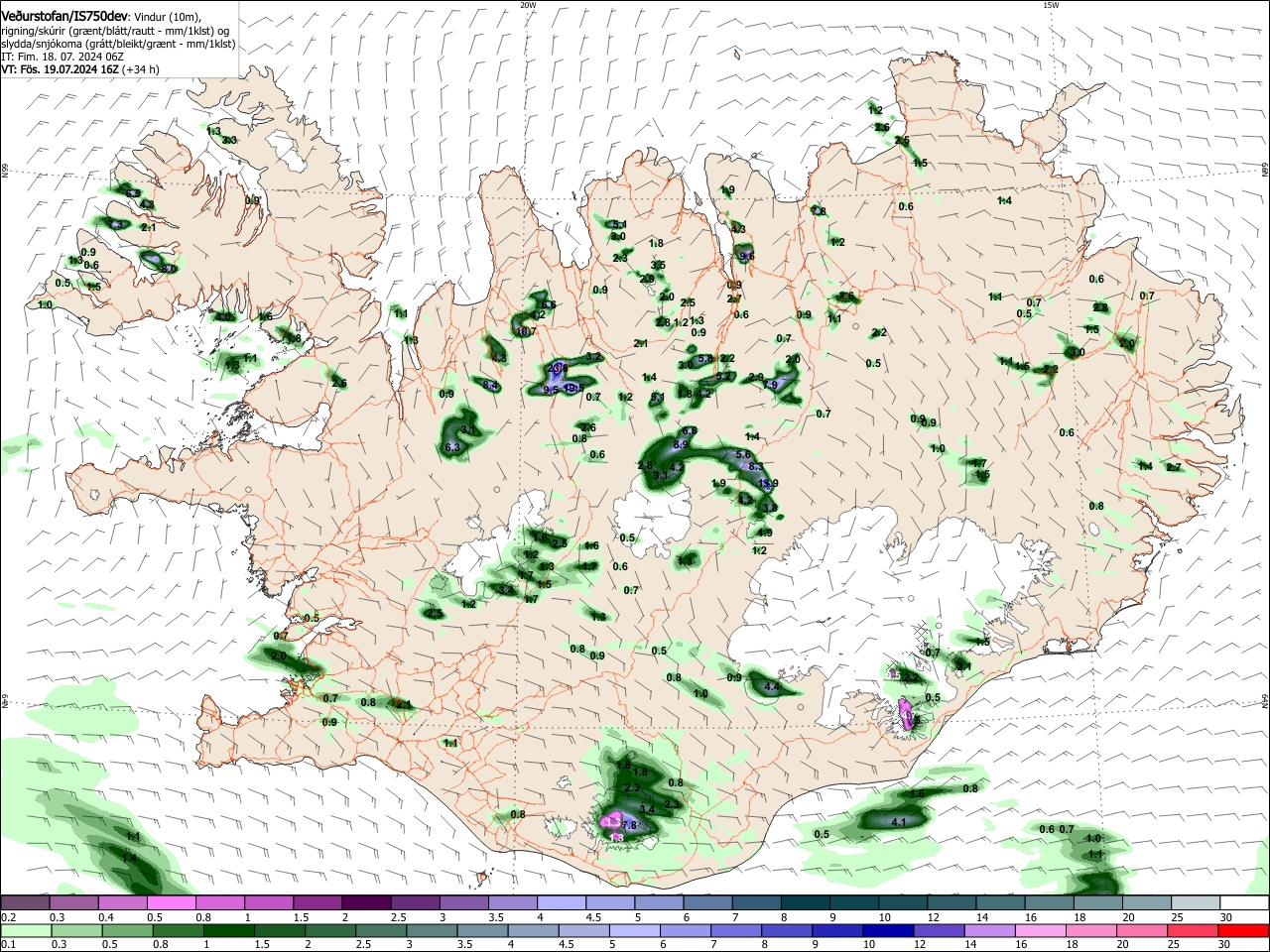This screenshot has width=1270, height=952.
Task: Click the precipitation value '23.8' on the map
Action: (x=558, y=368)
